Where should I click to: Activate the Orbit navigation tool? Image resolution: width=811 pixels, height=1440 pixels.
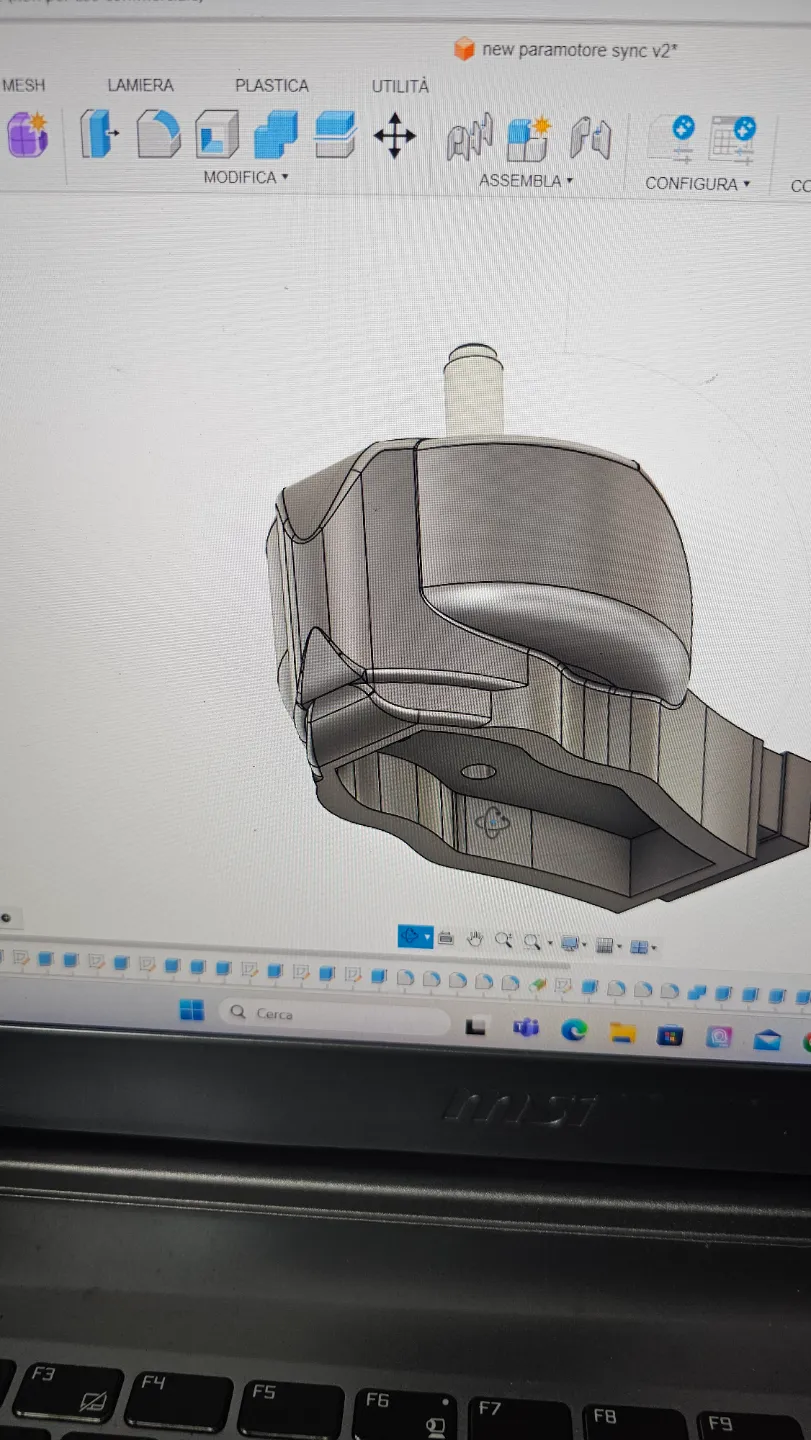click(x=409, y=936)
